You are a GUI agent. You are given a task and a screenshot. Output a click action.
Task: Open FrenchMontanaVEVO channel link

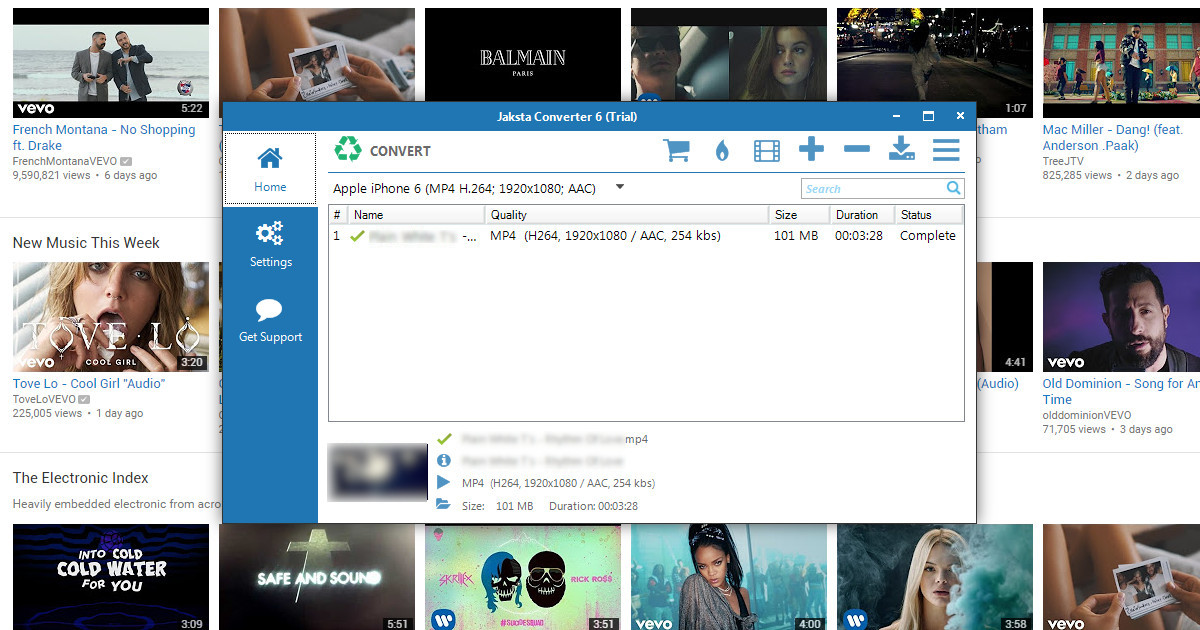(65, 161)
